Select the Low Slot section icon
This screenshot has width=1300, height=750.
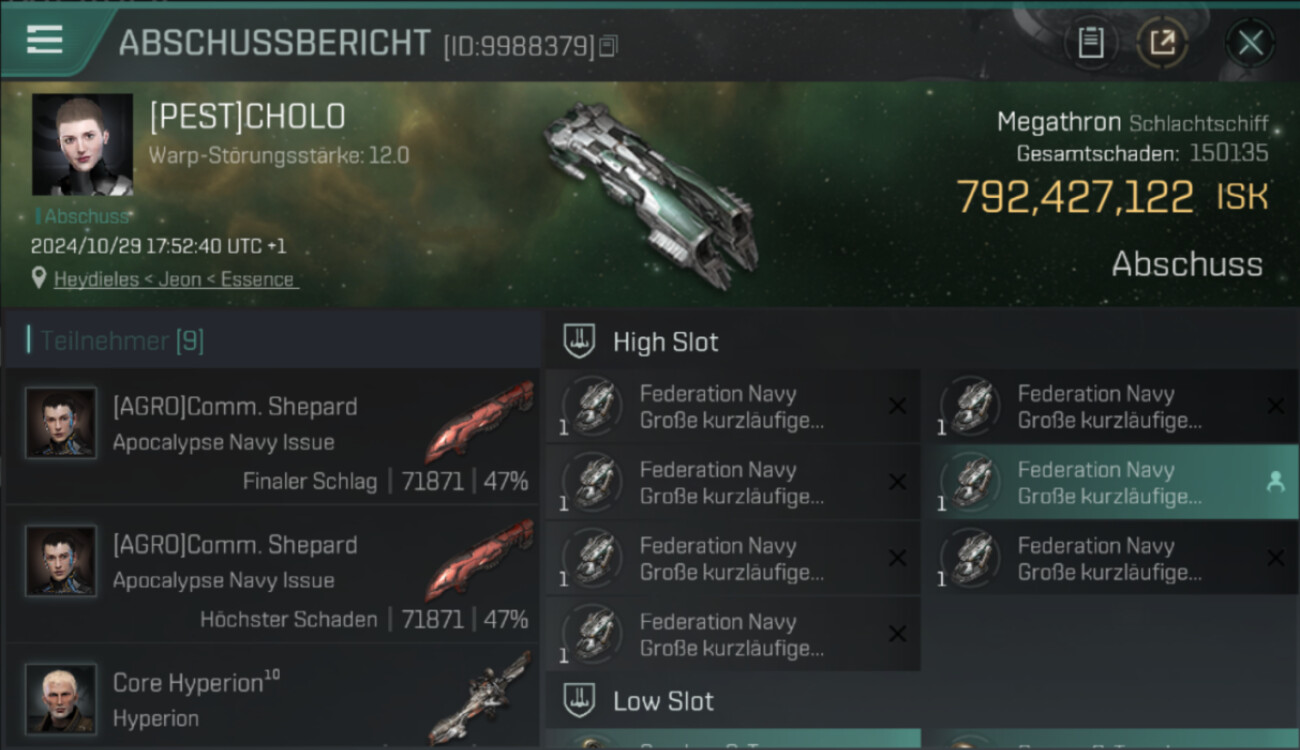[580, 700]
